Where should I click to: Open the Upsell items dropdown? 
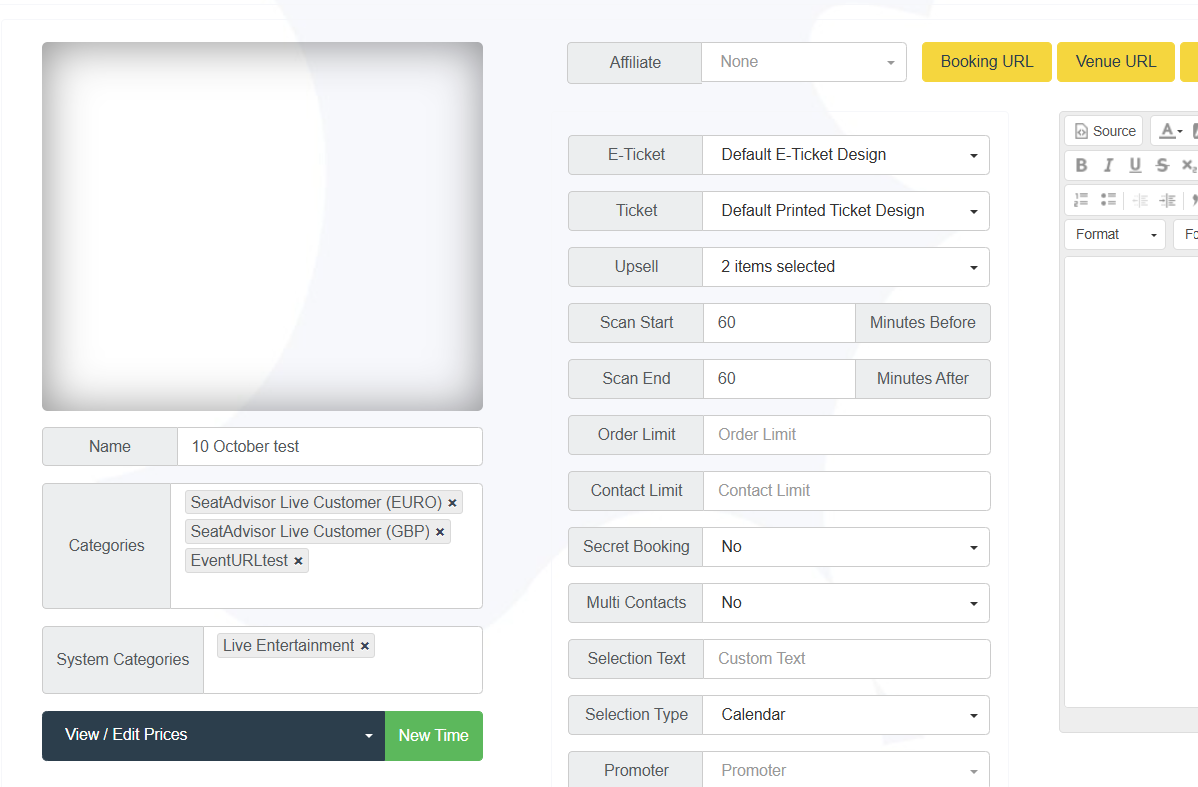[846, 267]
